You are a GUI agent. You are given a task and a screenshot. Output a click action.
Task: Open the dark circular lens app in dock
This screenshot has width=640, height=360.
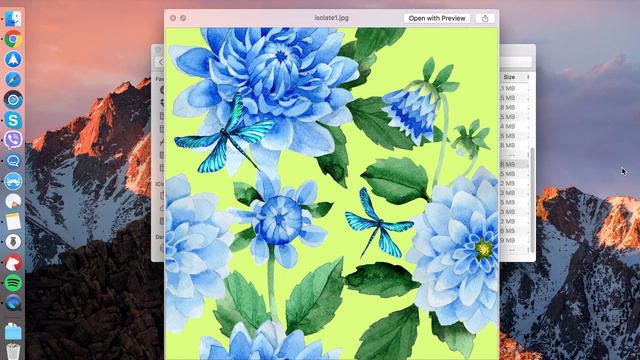pyautogui.click(x=13, y=100)
